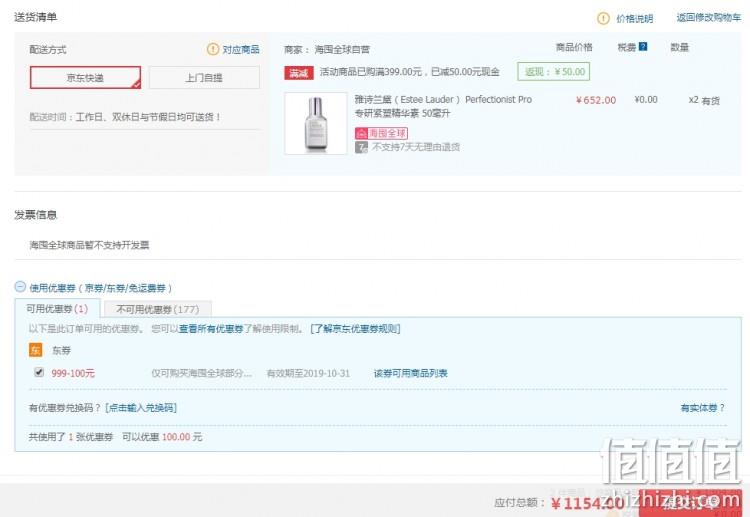Click the 对应商品 warning icon

coord(213,49)
